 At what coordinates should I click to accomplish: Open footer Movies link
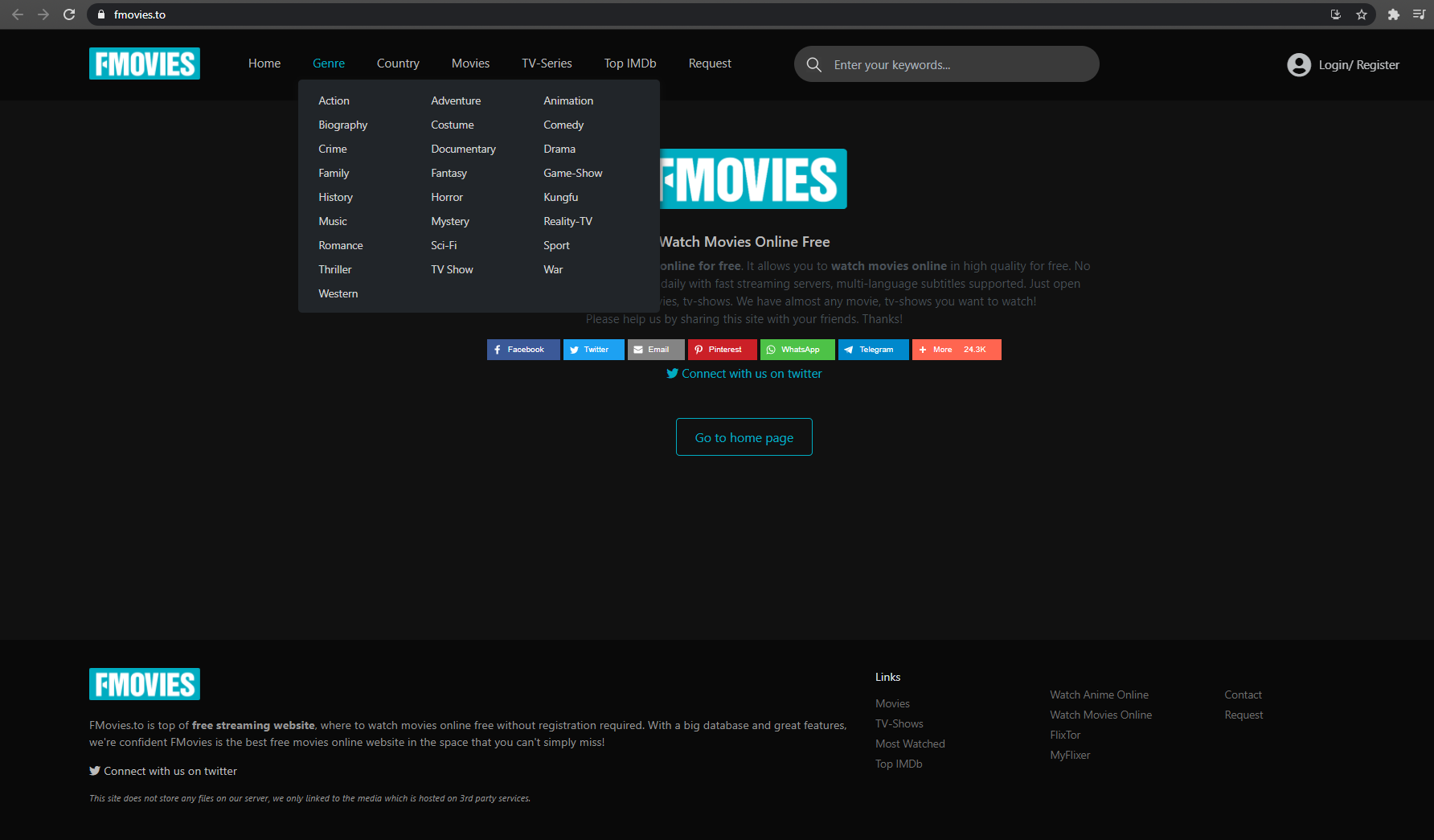pyautogui.click(x=892, y=703)
